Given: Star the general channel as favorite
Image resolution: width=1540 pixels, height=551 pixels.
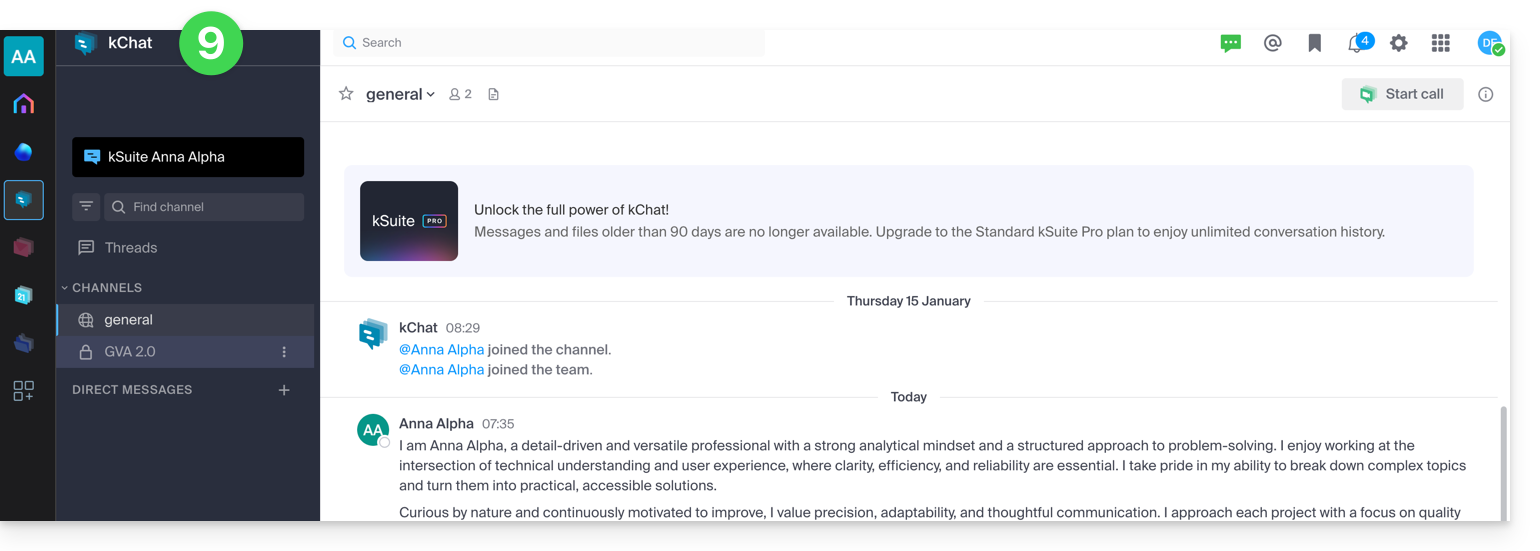Looking at the screenshot, I should [346, 94].
